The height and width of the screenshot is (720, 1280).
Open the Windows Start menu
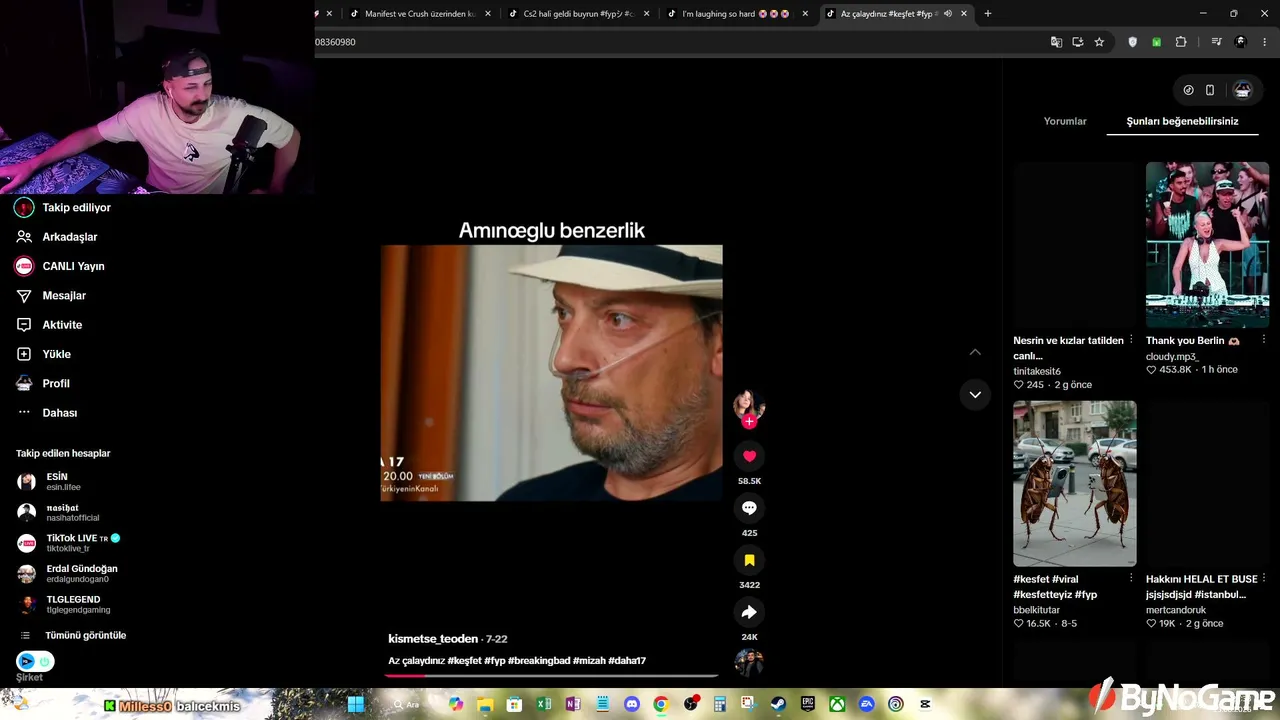point(355,704)
